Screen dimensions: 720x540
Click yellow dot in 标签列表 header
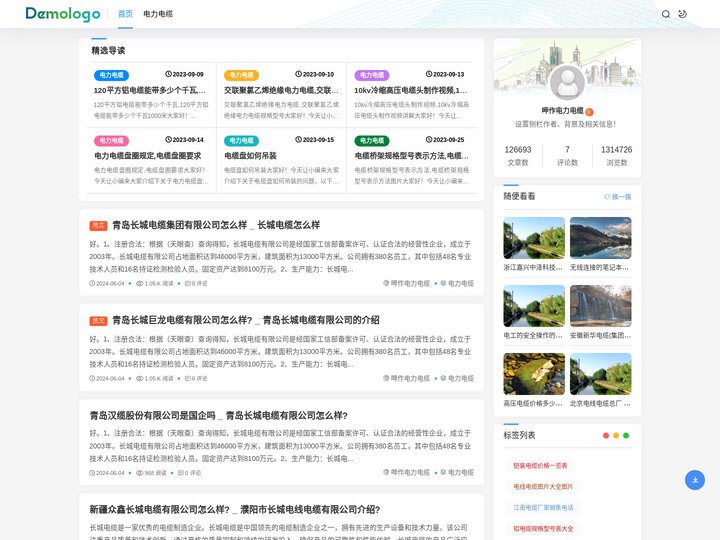(616, 435)
